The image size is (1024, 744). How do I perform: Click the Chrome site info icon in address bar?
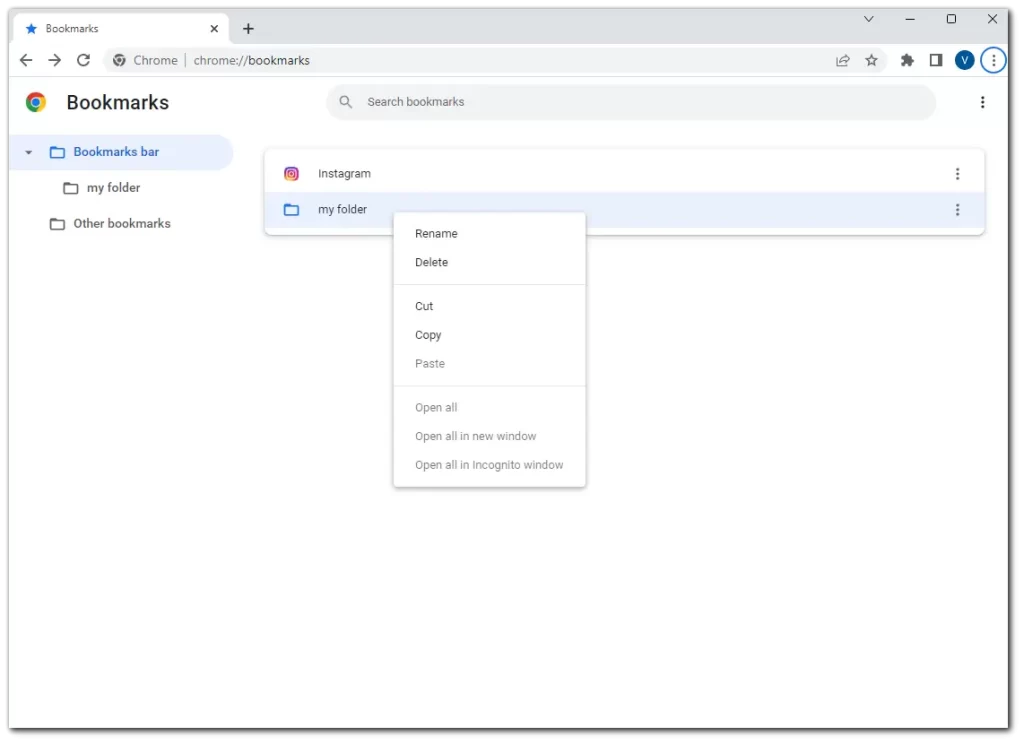pos(119,60)
